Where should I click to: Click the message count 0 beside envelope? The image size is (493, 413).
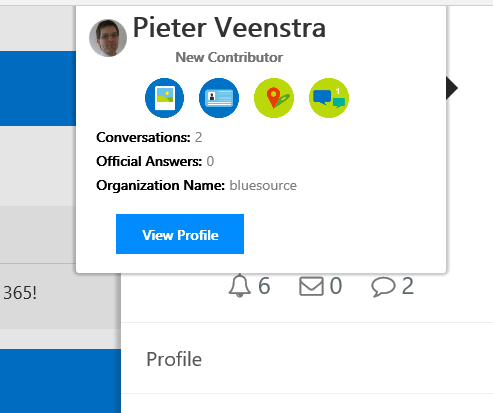point(336,286)
